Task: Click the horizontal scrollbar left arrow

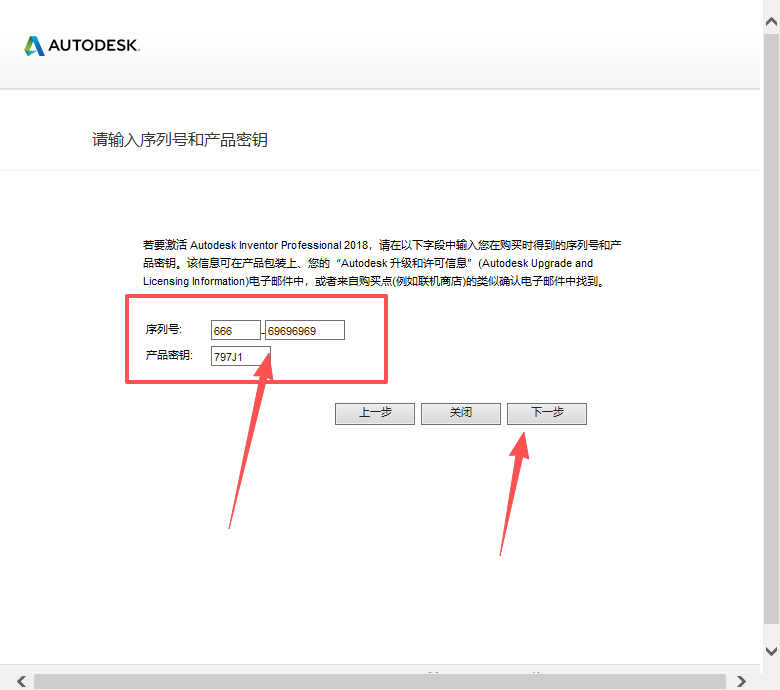Action: [21, 681]
